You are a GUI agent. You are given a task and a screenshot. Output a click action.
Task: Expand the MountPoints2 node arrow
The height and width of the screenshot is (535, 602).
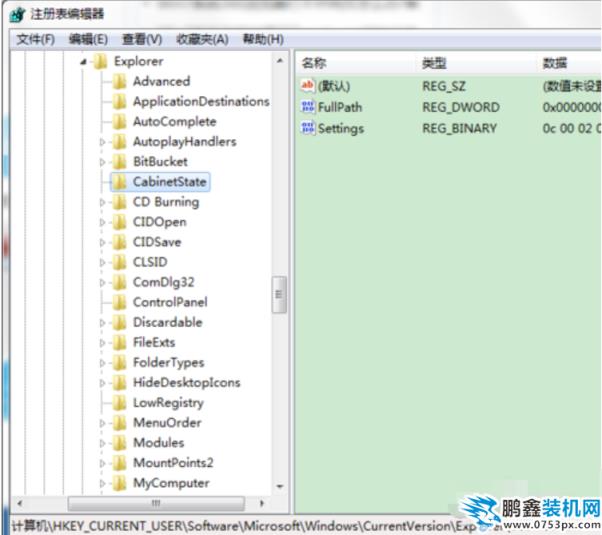pyautogui.click(x=103, y=463)
